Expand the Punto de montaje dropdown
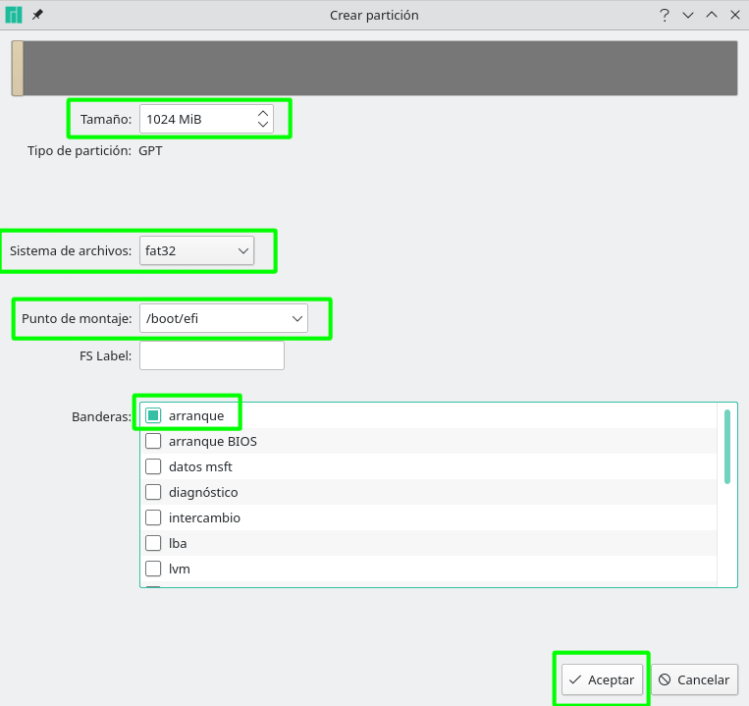749x706 pixels. (x=223, y=318)
